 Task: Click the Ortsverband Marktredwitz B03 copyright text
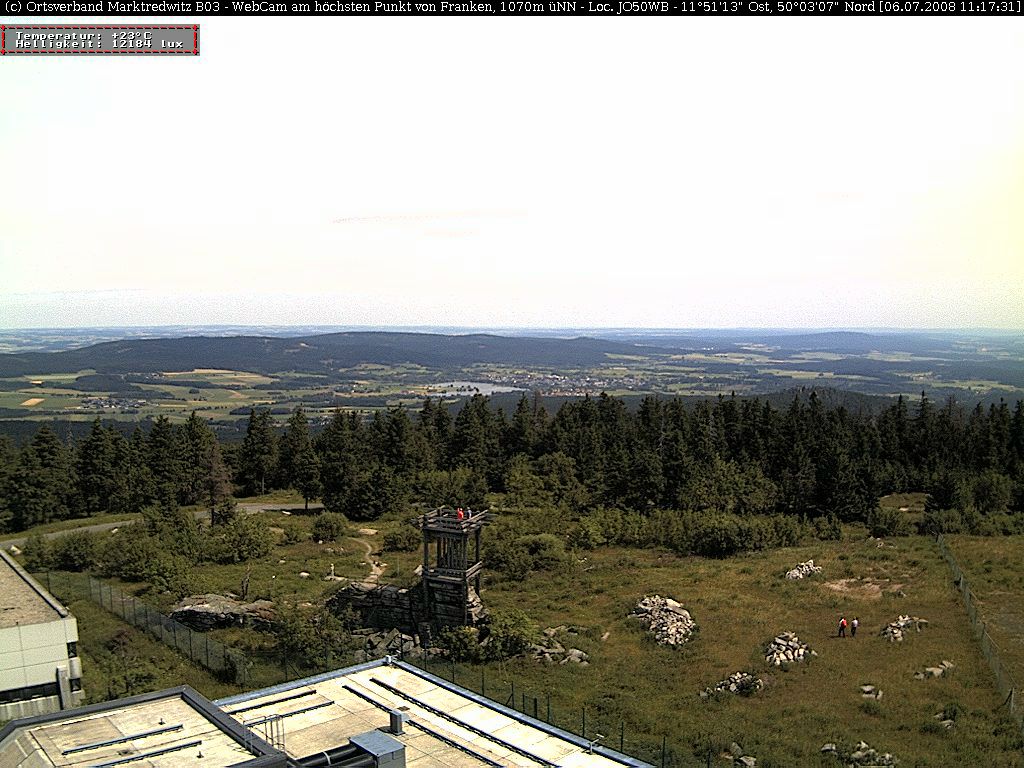point(111,7)
